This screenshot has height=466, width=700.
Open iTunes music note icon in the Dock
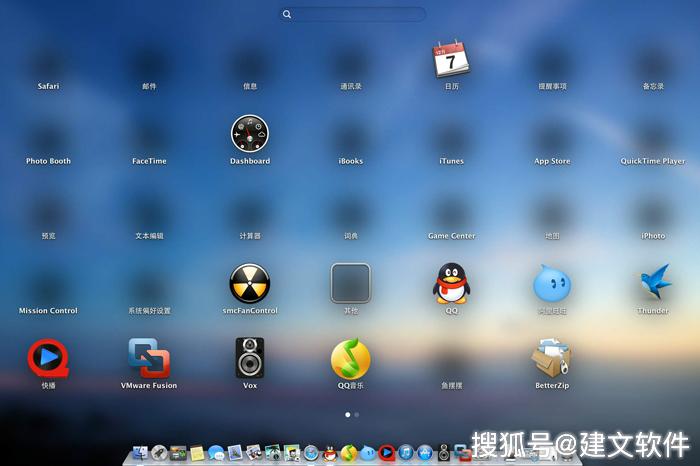[406, 453]
